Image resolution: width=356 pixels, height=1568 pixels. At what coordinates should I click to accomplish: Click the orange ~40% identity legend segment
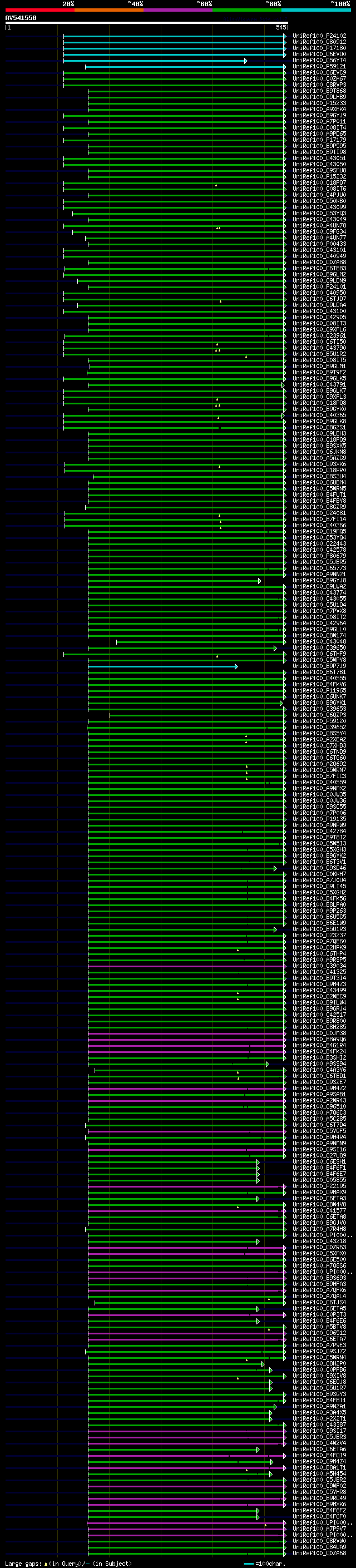click(x=109, y=10)
